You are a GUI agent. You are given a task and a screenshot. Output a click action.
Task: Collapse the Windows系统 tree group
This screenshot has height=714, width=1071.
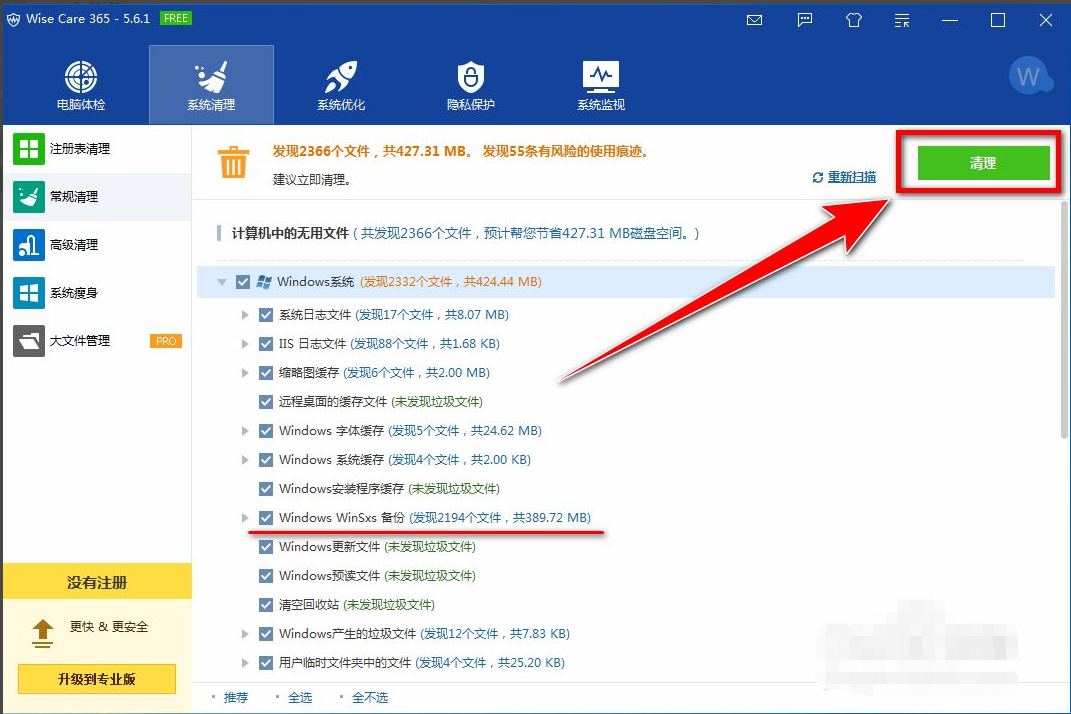pos(222,283)
